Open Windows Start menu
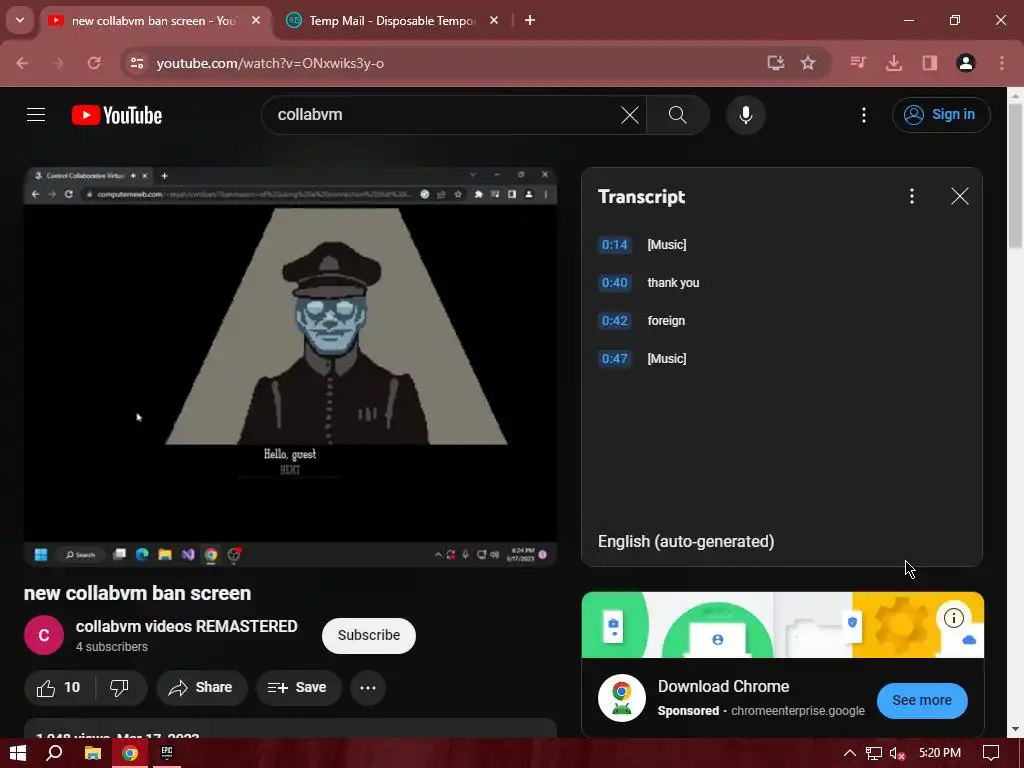1024x768 pixels. tap(18, 753)
